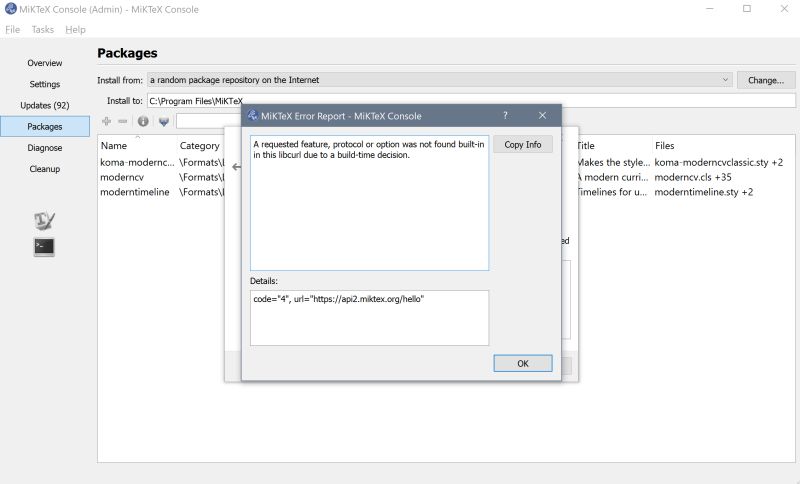Click the back arrow behind the error dialog

[236, 167]
